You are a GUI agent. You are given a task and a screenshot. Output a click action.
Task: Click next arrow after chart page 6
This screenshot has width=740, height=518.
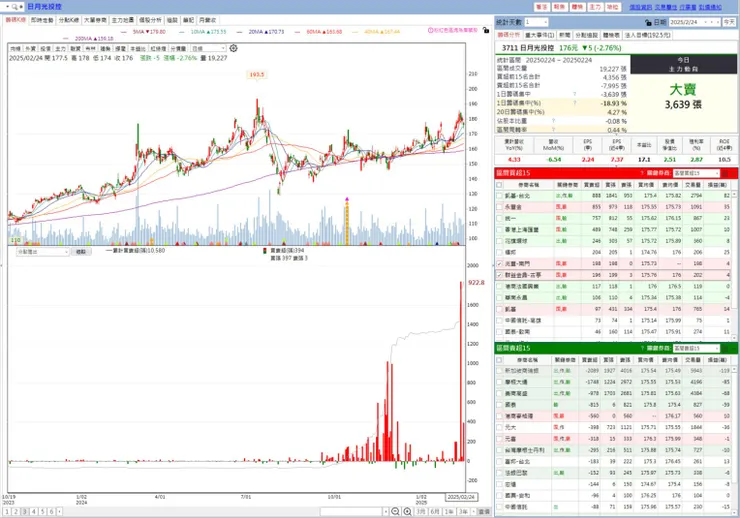pyautogui.click(x=59, y=511)
